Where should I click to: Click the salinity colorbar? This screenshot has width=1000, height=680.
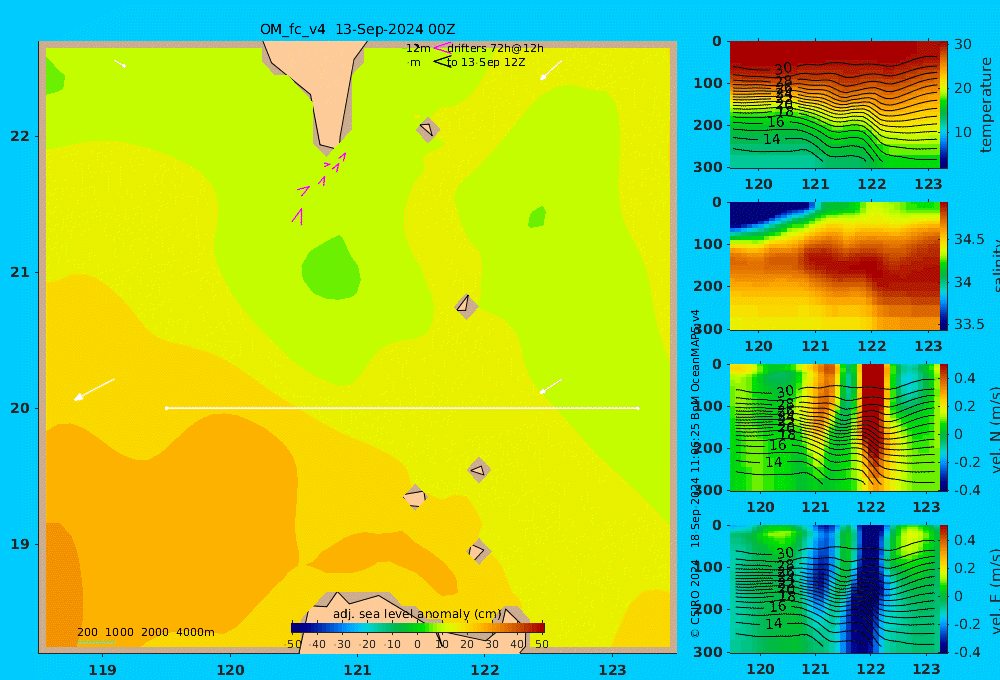pos(943,266)
